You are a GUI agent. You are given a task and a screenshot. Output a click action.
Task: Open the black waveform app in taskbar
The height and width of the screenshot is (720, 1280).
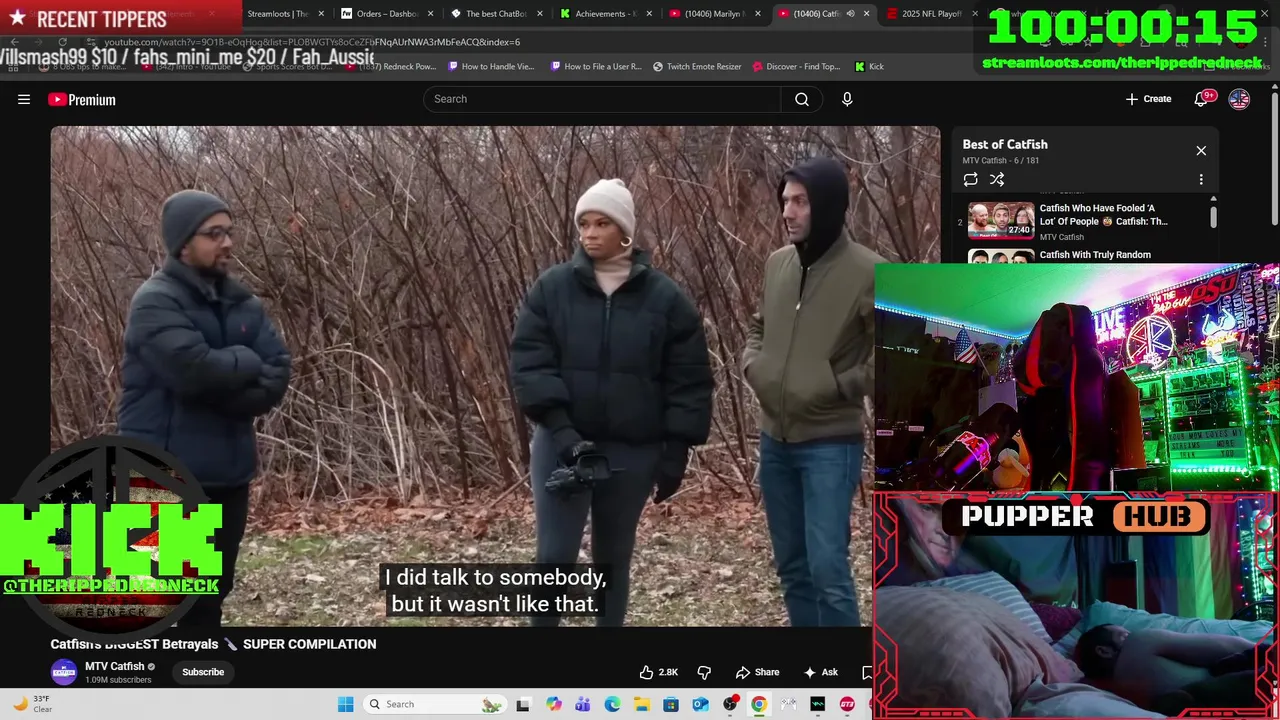click(818, 704)
